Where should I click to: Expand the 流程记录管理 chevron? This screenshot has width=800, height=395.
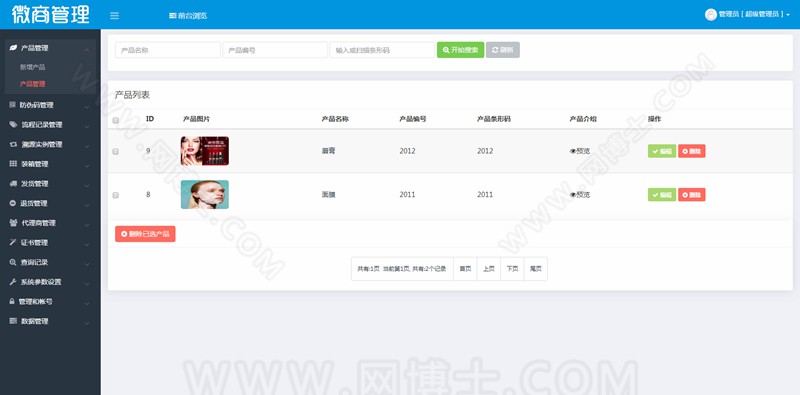(x=87, y=126)
